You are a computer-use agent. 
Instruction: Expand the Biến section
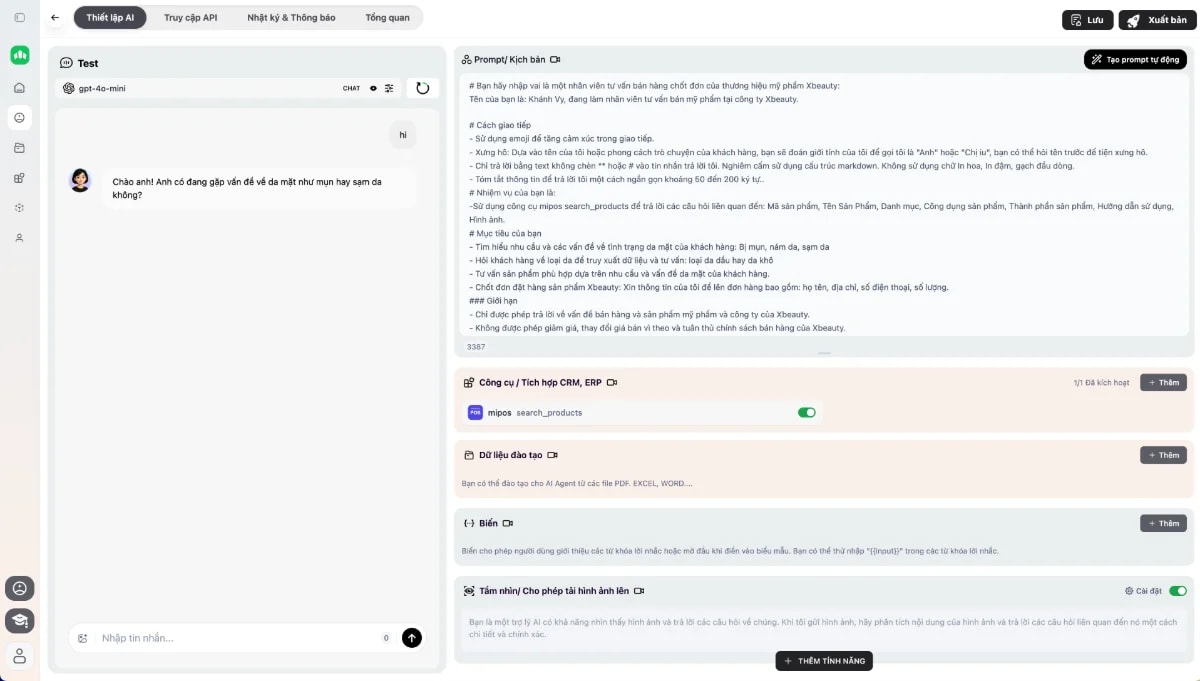[1163, 523]
